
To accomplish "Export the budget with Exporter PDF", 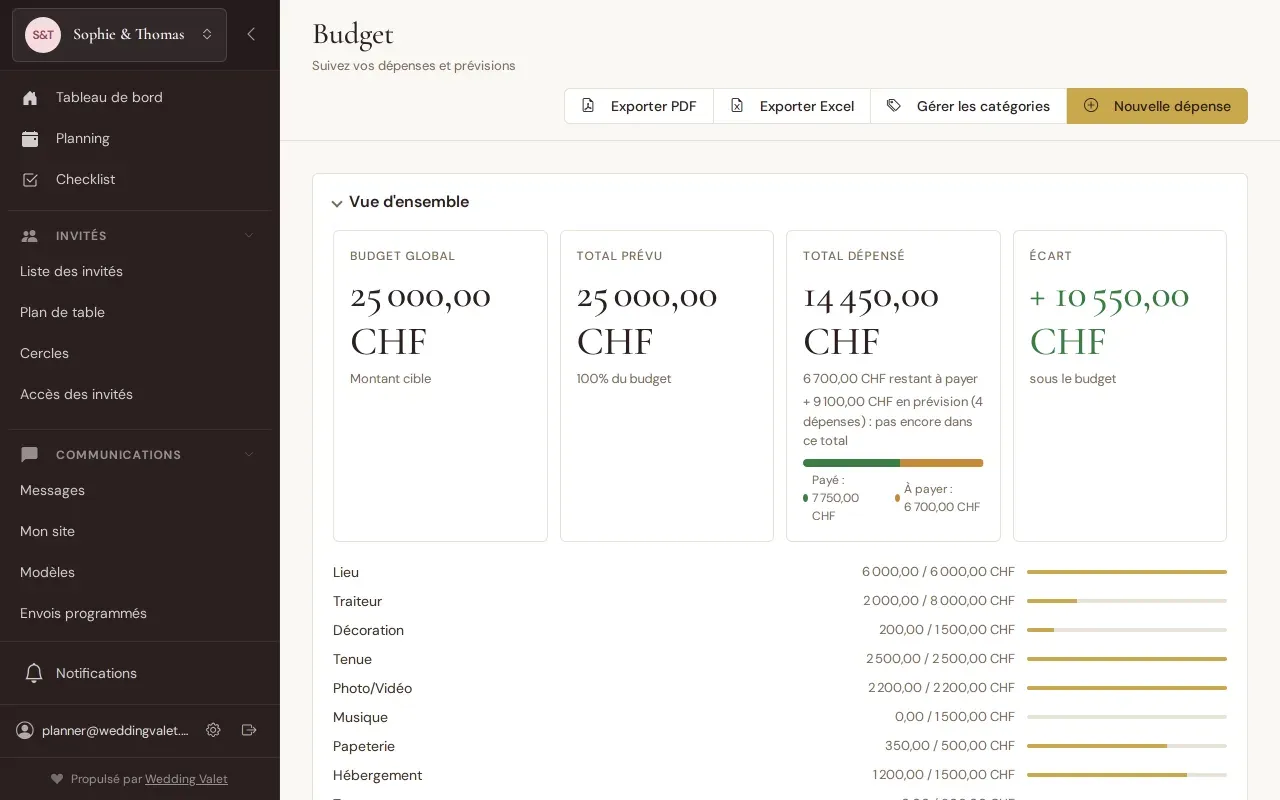I will 639,106.
